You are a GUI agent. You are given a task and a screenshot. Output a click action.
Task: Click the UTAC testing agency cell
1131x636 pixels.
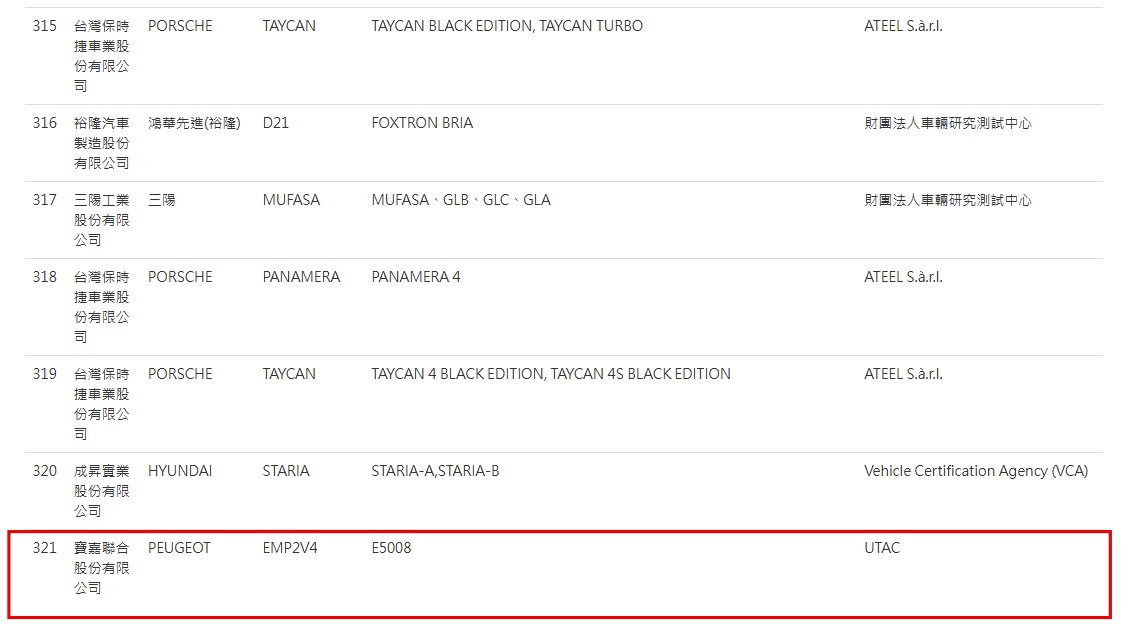(882, 548)
